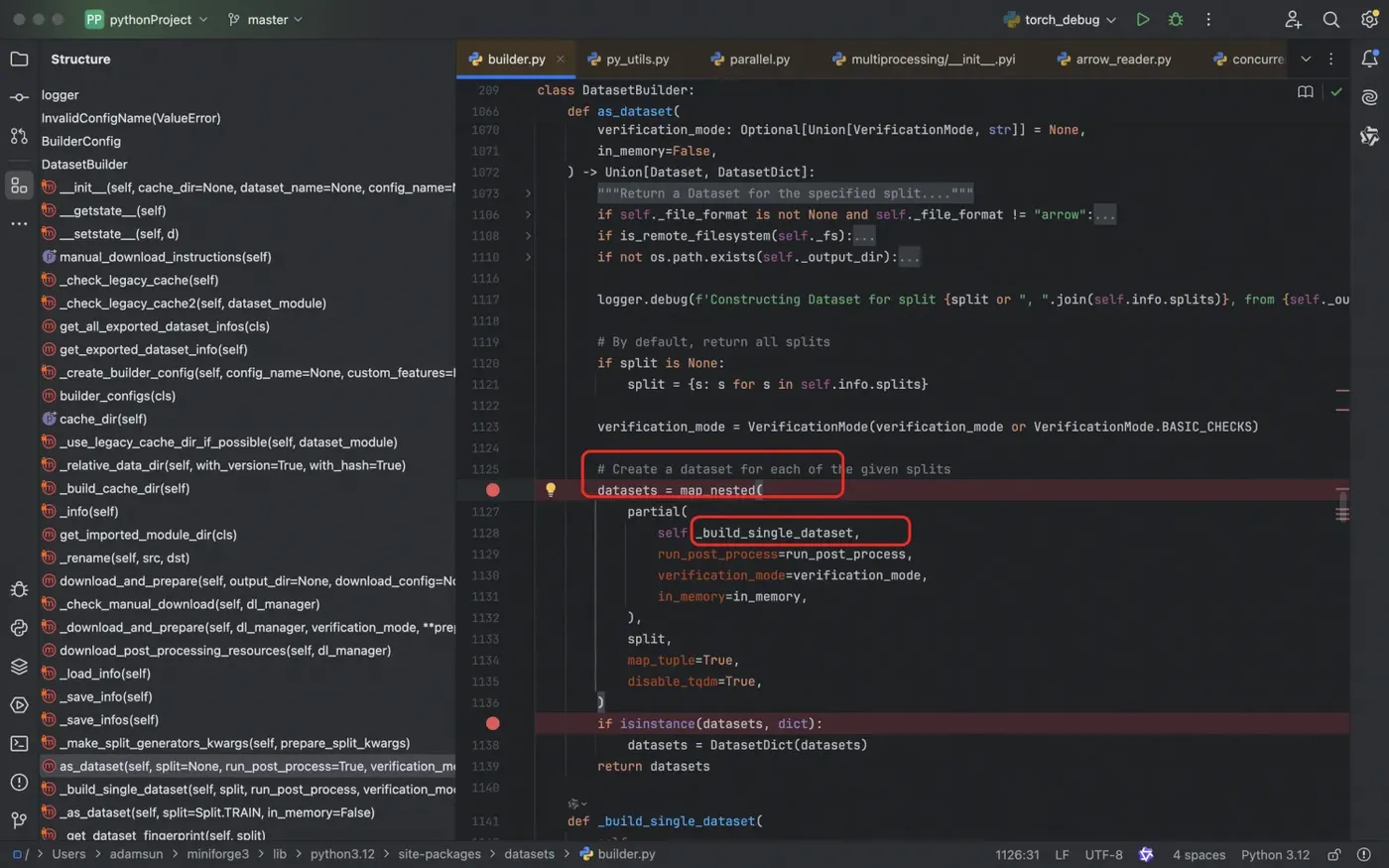Open the Debug tool window bug icon
Image resolution: width=1389 pixels, height=868 pixels.
pos(19,589)
